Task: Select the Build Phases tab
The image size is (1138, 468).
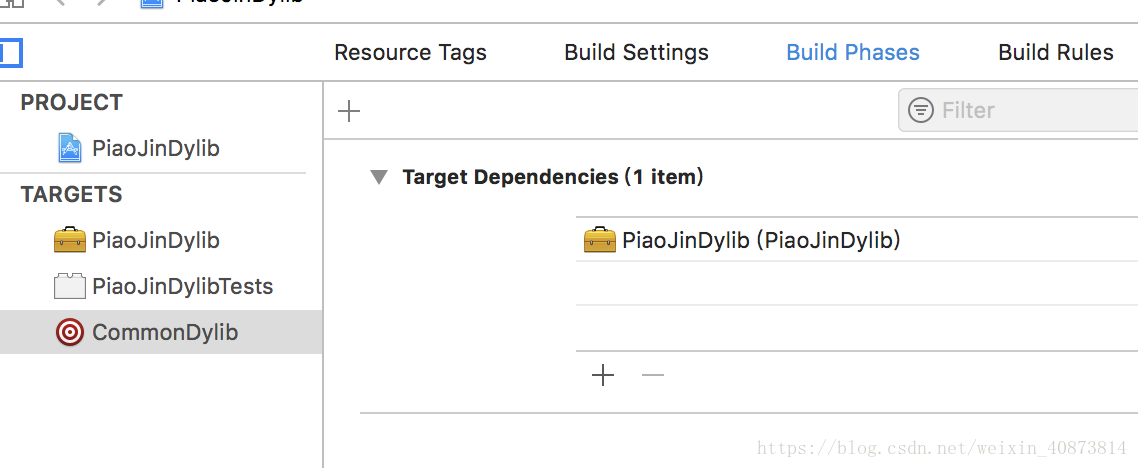Action: click(853, 52)
